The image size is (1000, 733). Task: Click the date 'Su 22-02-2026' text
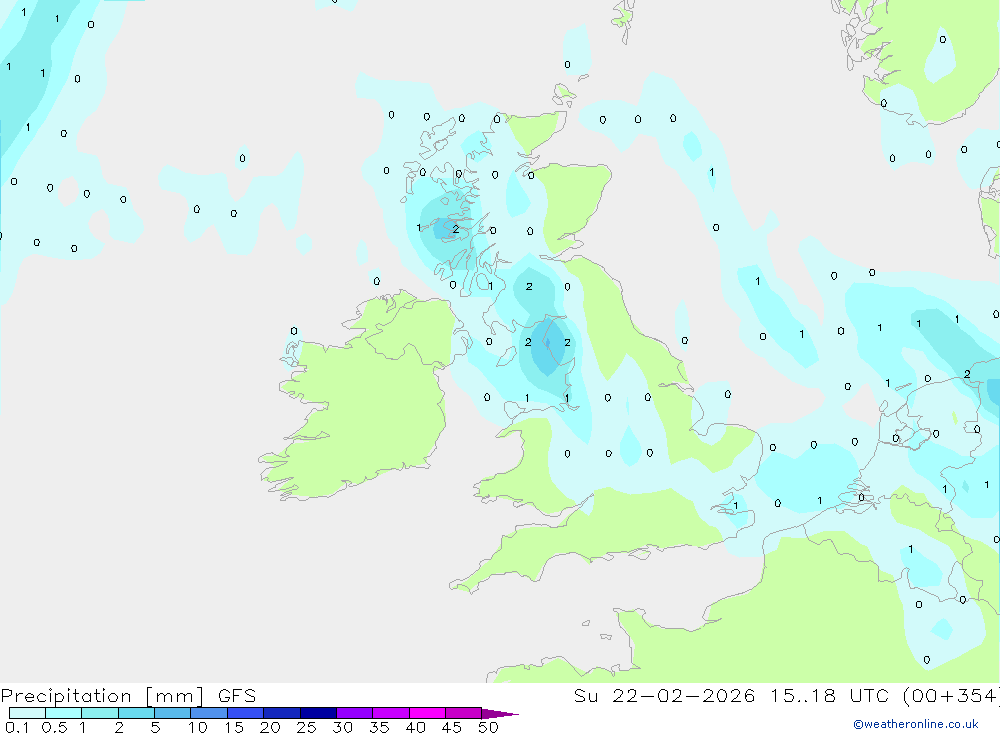[x=664, y=696]
